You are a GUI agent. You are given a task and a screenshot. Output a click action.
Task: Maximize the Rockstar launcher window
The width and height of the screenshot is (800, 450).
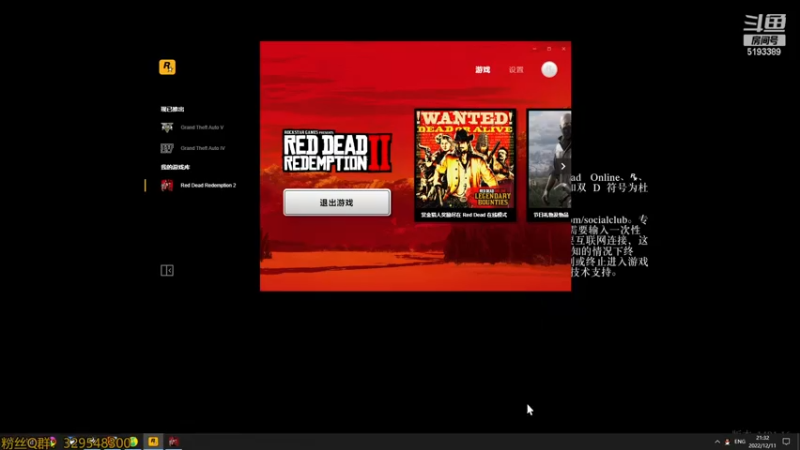tap(549, 49)
